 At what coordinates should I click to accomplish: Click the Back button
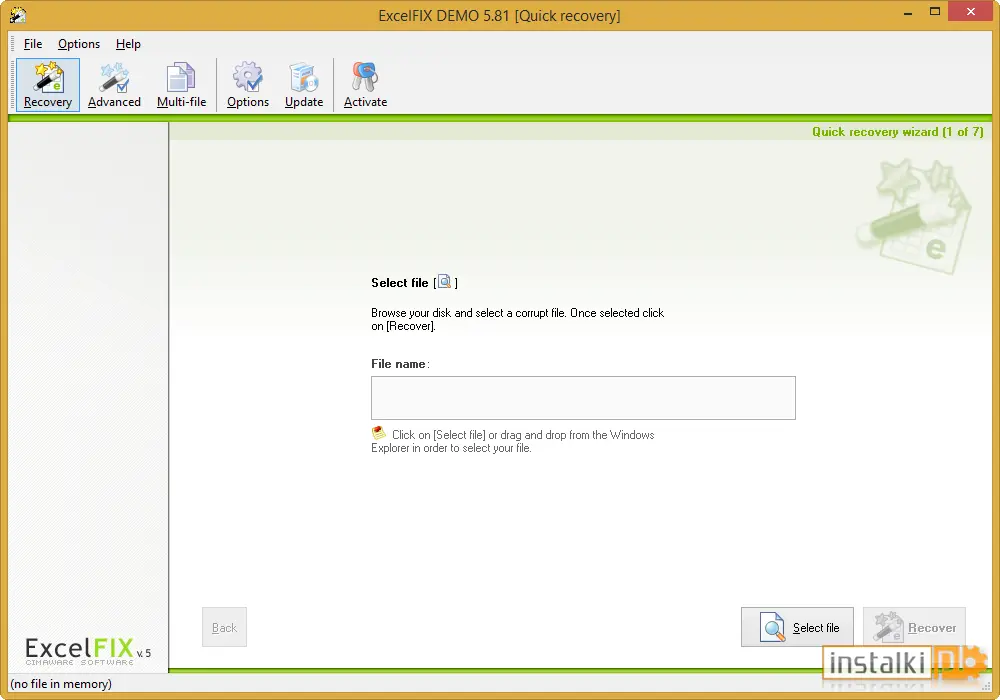[x=224, y=627]
